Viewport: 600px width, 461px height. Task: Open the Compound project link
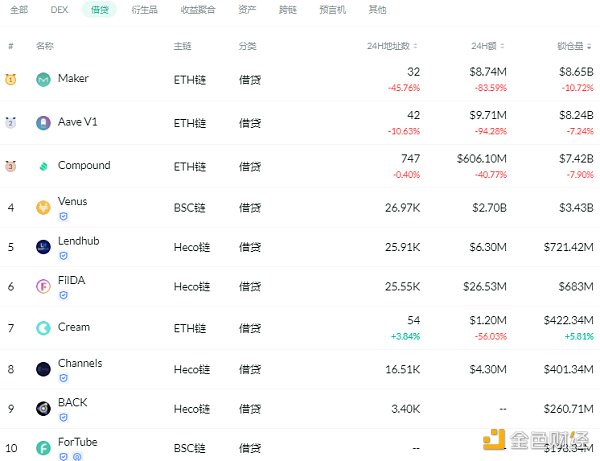84,166
